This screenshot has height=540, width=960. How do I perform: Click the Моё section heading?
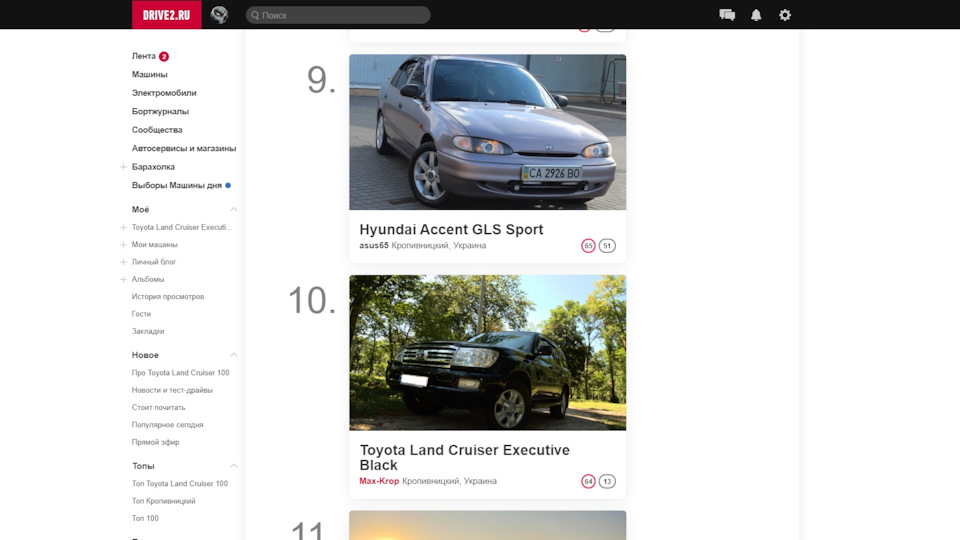click(140, 209)
